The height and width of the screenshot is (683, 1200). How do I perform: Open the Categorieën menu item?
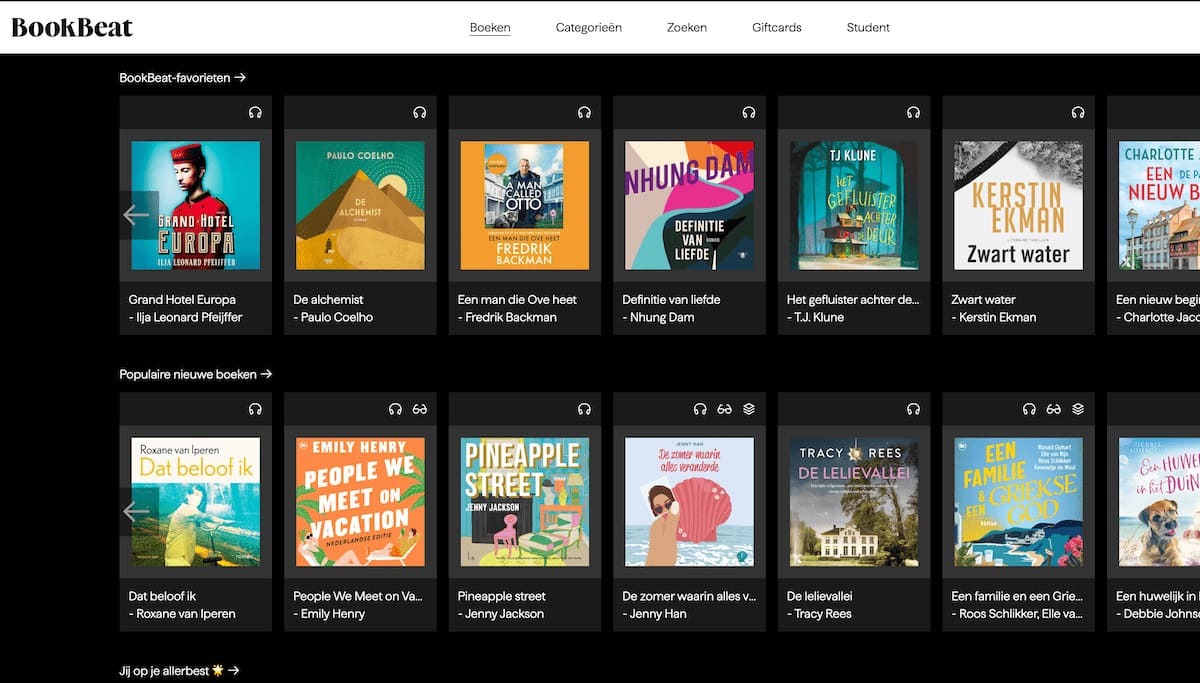point(589,27)
